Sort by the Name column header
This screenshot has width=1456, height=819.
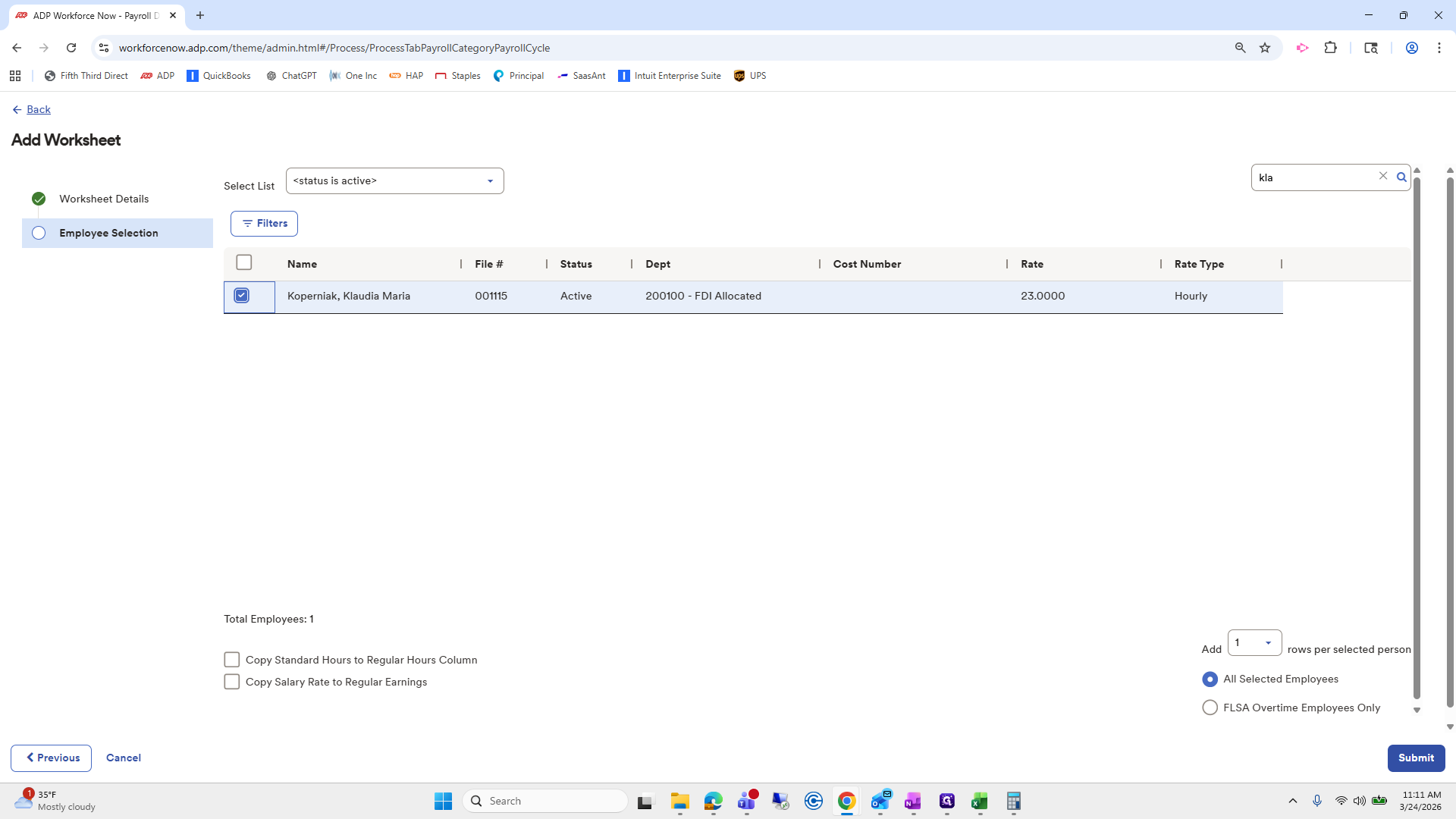click(x=302, y=264)
